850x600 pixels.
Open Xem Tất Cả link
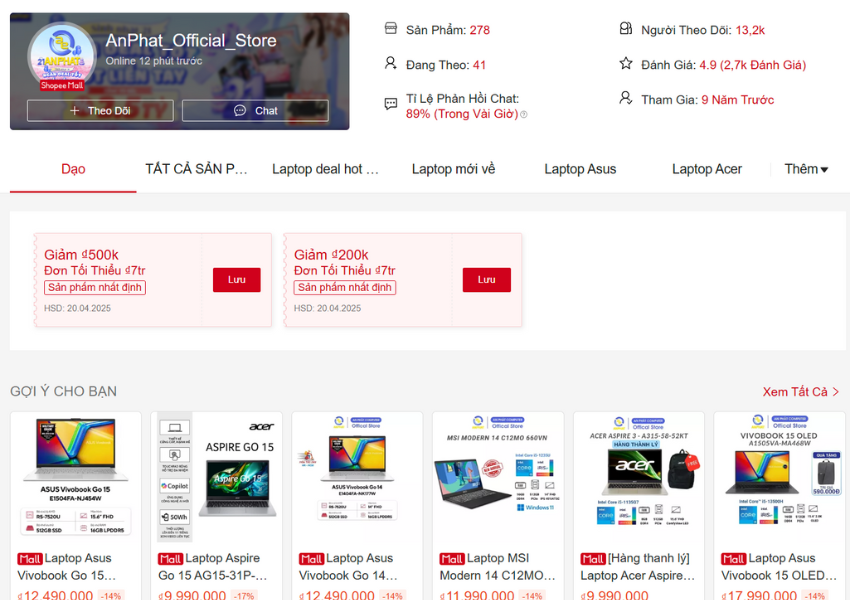[795, 392]
